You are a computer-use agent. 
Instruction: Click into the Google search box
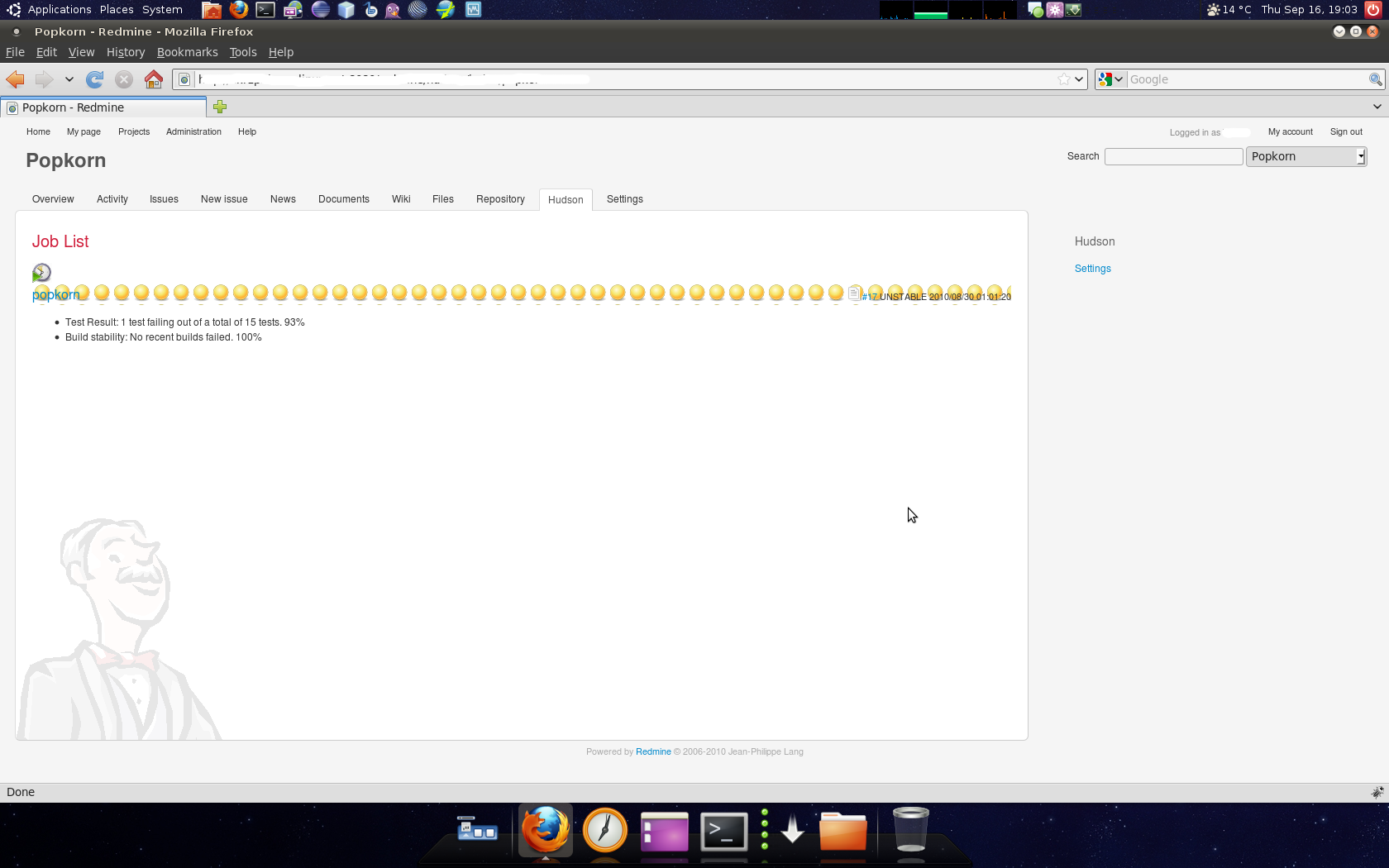[x=1247, y=79]
